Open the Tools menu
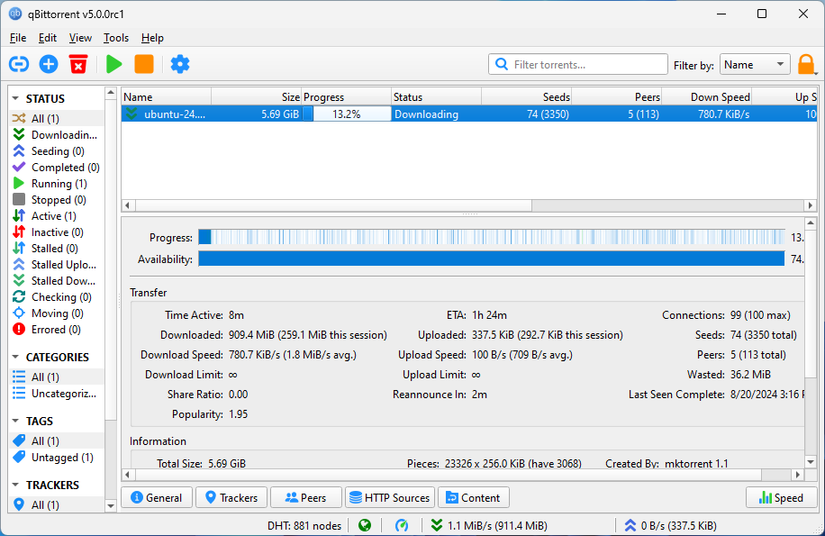The image size is (825, 536). click(116, 38)
